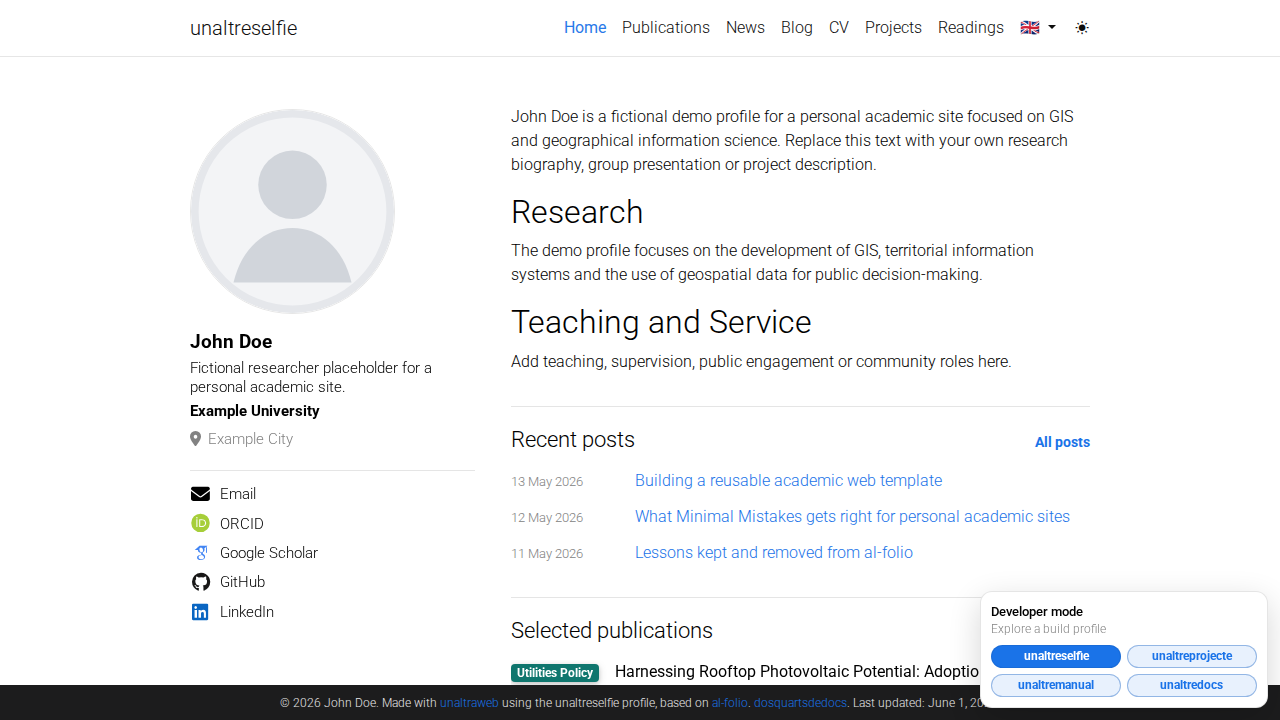Click the 'Teaching and Service' heading
This screenshot has width=1280, height=720.
[x=661, y=322]
